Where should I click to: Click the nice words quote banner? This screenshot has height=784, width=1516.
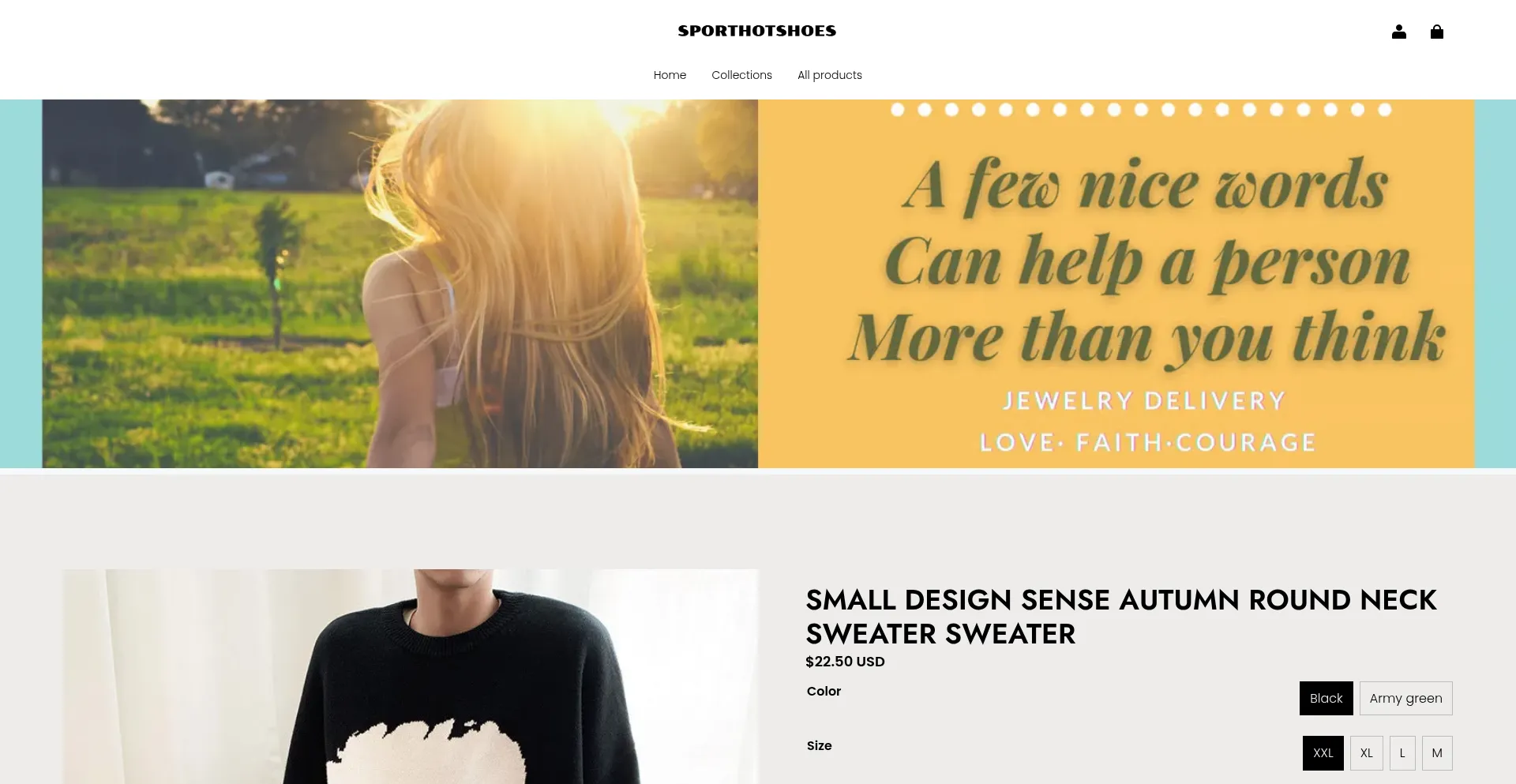[x=1116, y=283]
